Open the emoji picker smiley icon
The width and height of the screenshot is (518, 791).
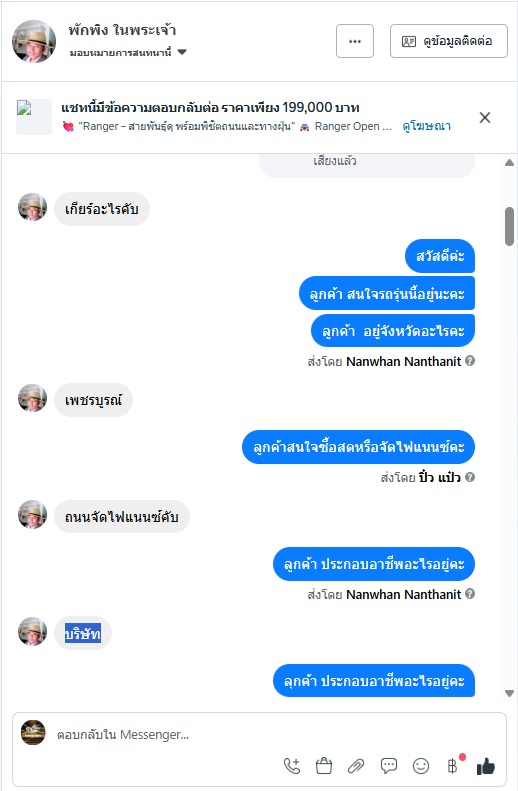pyautogui.click(x=421, y=766)
